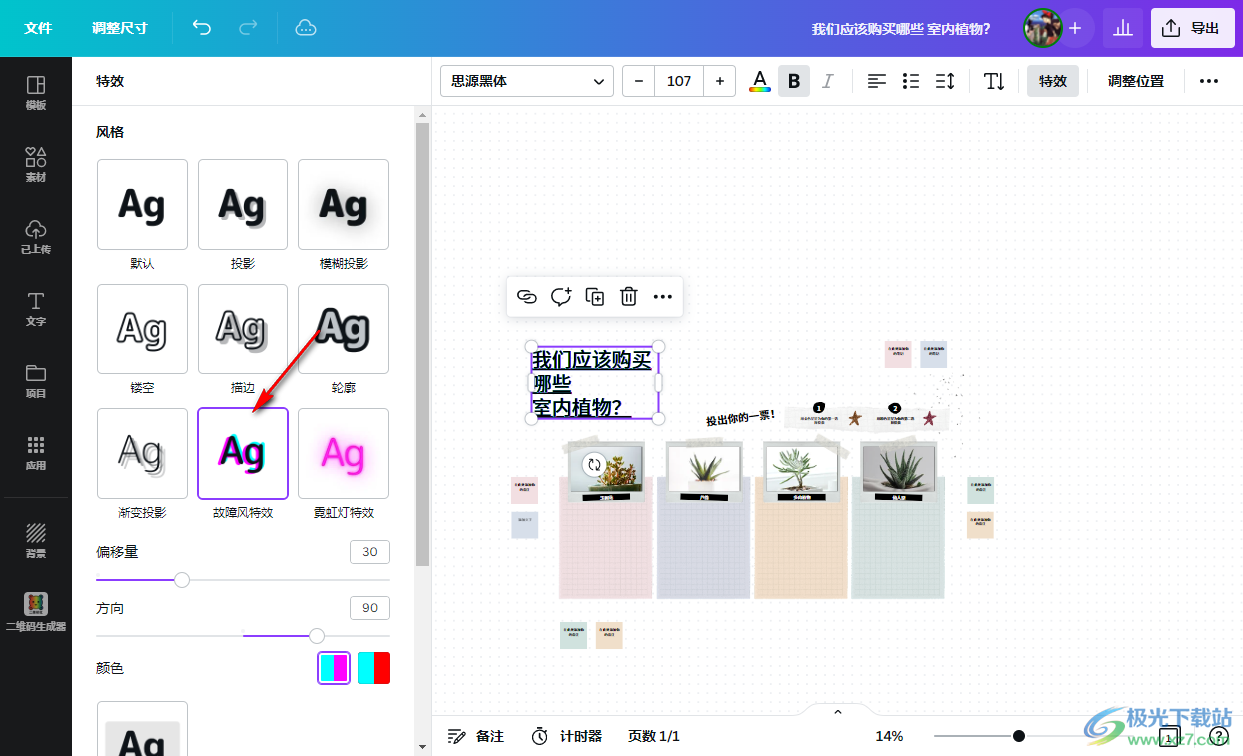Select the 默认 default text style

[142, 204]
